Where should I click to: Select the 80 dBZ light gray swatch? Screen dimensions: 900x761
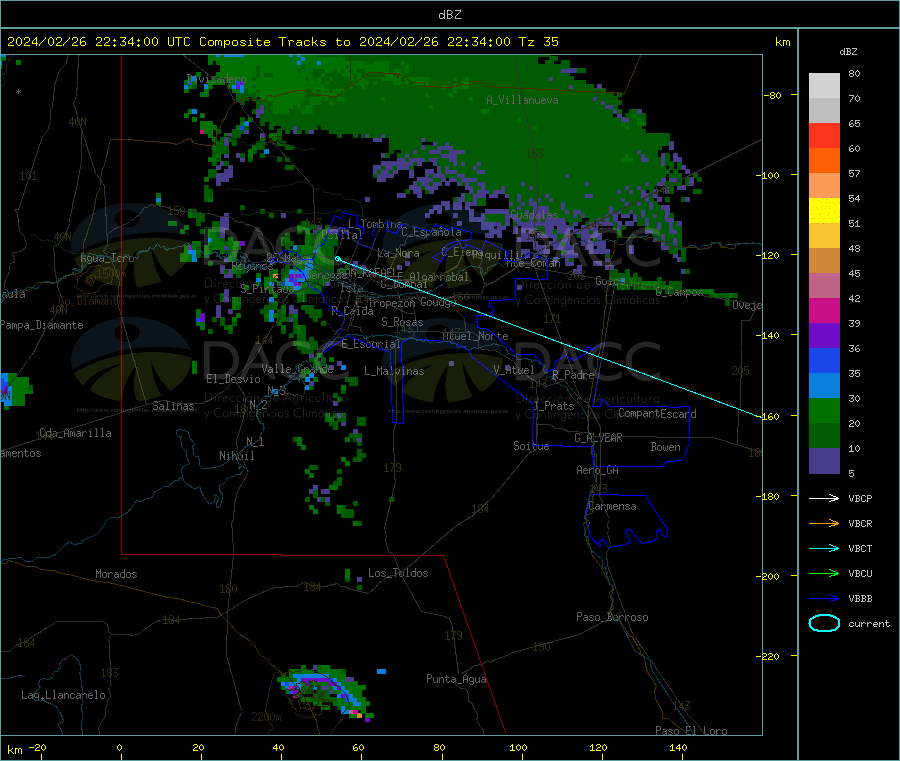tap(824, 86)
